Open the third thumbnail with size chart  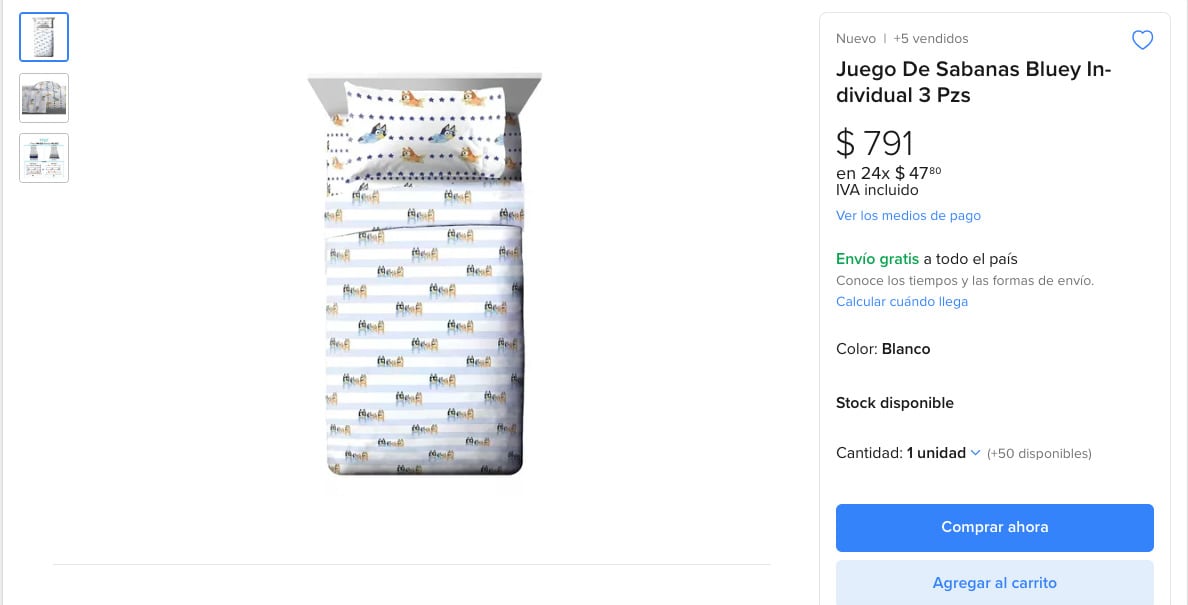(44, 158)
